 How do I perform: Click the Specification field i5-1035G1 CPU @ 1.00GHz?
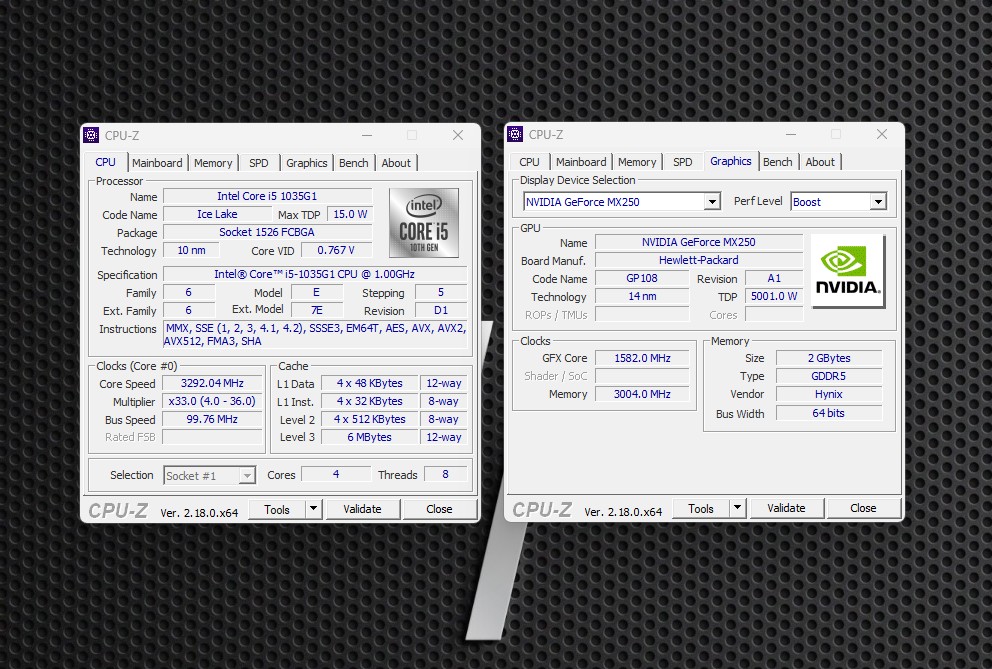point(315,274)
